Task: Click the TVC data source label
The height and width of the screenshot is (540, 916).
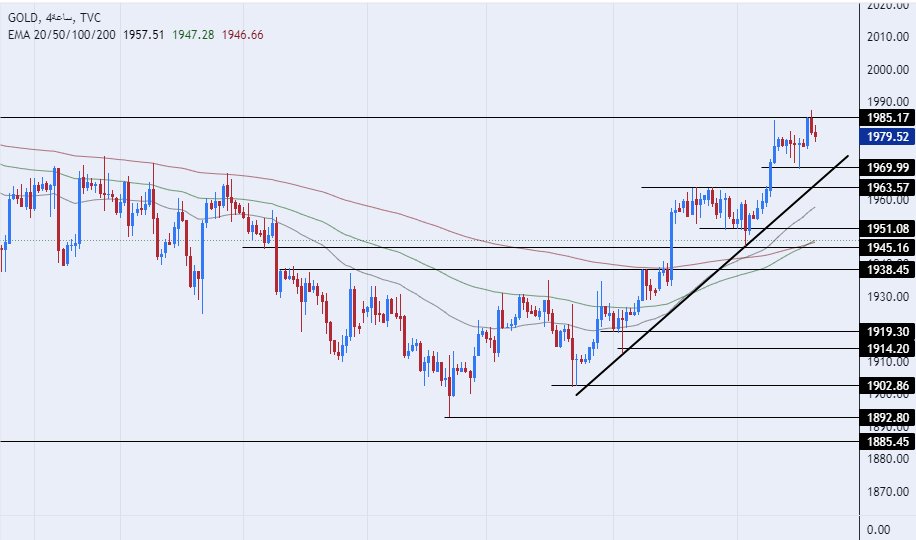Action: tap(90, 17)
